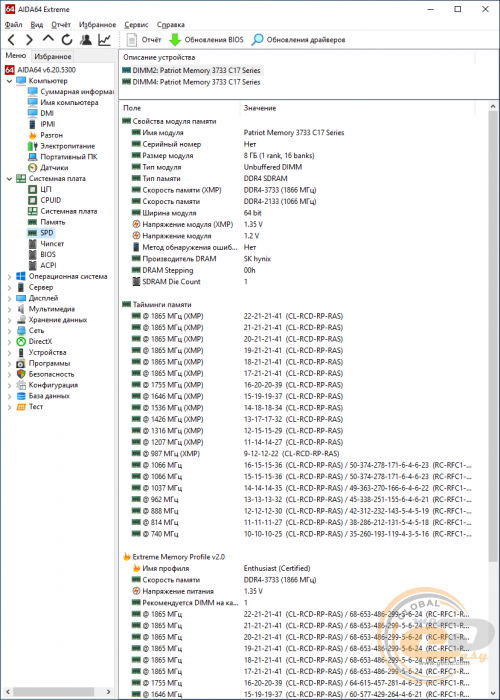Click the Отчёт report toolbar button
Screen dimensions: 500x700
pyautogui.click(x=144, y=40)
